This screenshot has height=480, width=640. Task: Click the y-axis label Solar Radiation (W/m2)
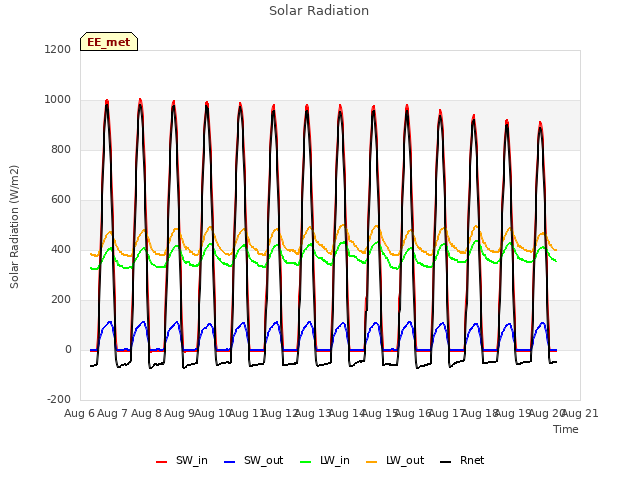click(14, 227)
